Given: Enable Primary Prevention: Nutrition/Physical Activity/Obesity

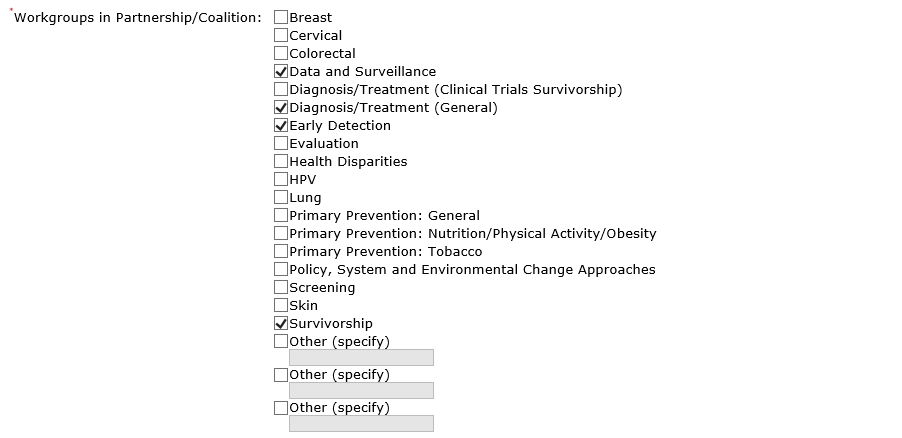Looking at the screenshot, I should [x=281, y=234].
